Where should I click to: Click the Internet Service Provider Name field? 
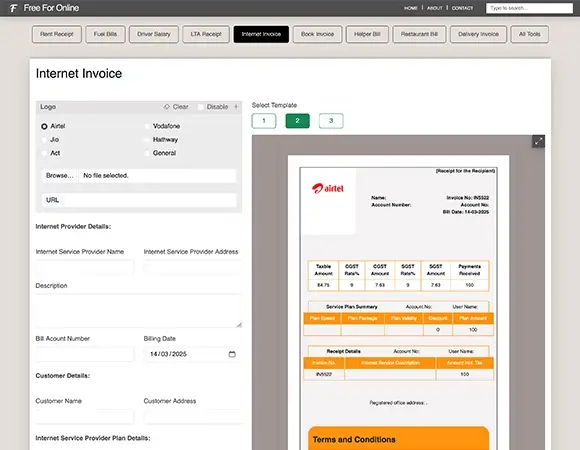pyautogui.click(x=85, y=267)
